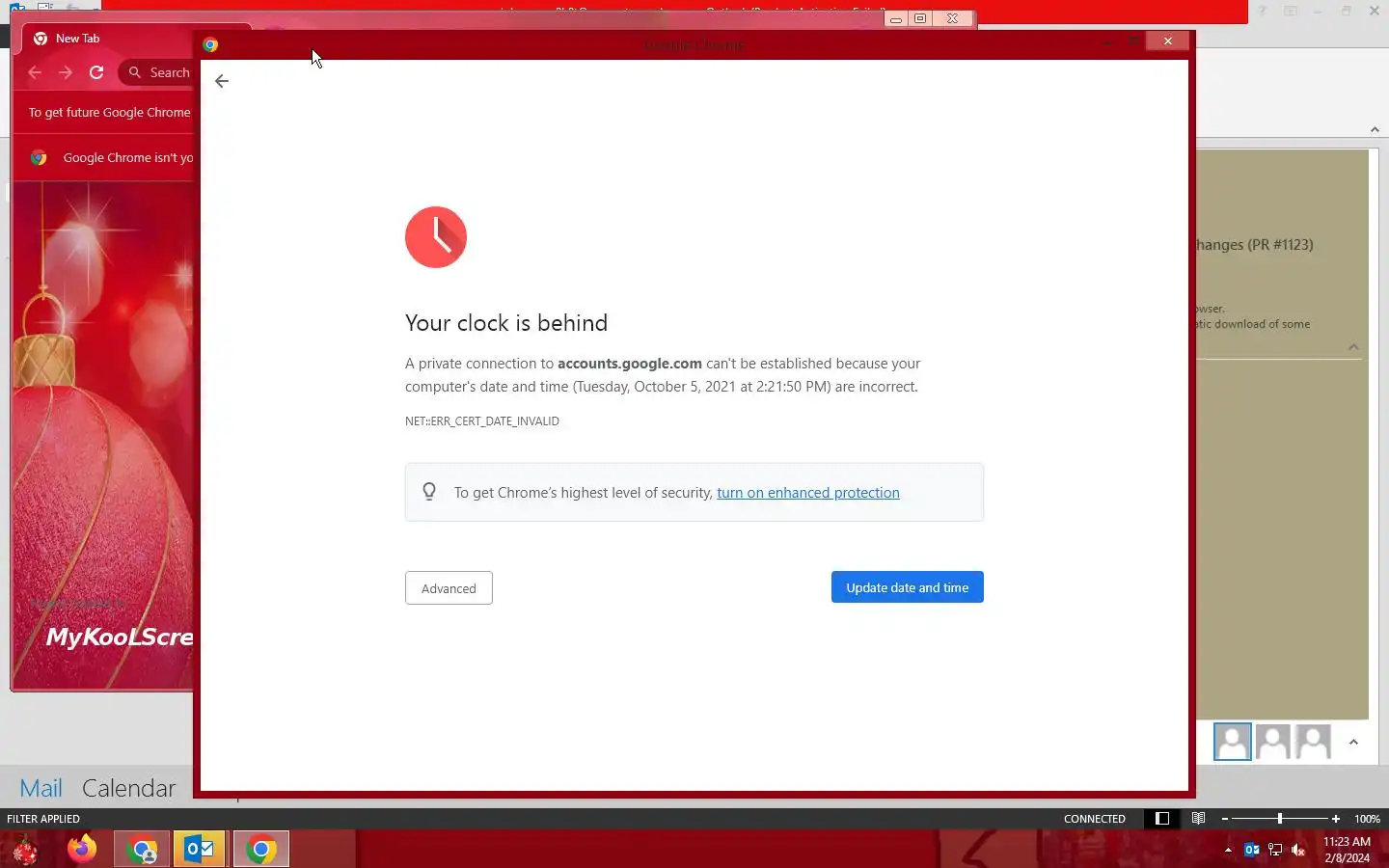Switch Outlook to Normal view
This screenshot has height=868, width=1389.
pyautogui.click(x=1162, y=819)
